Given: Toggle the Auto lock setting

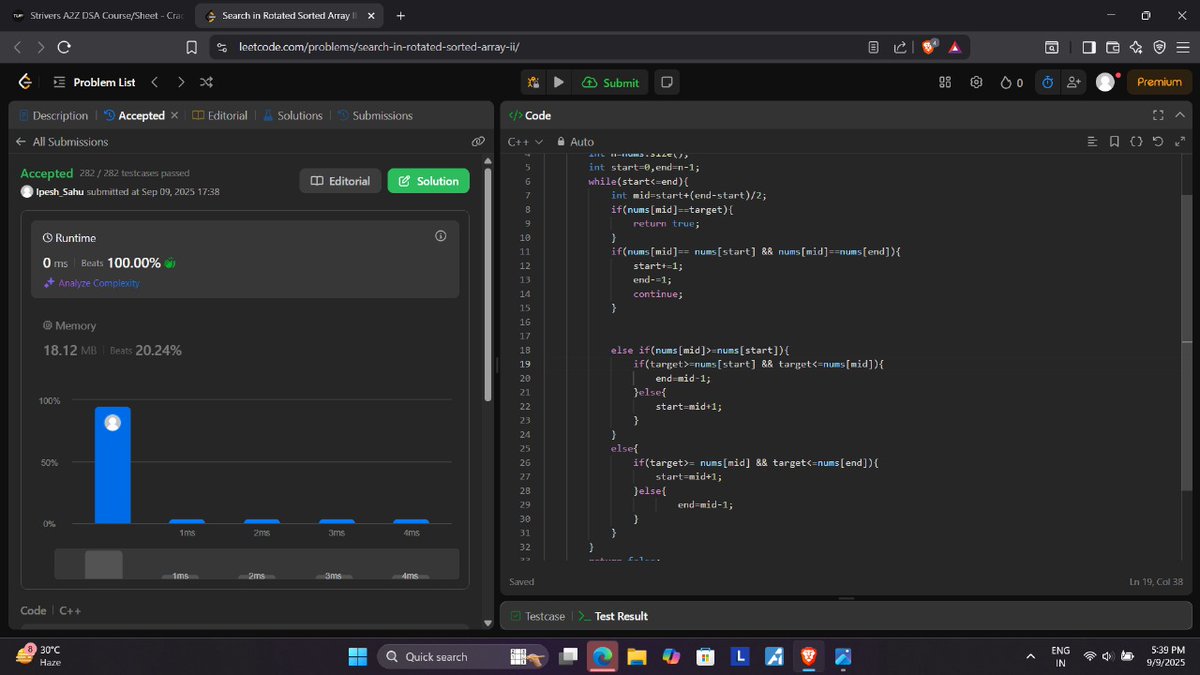Looking at the screenshot, I should tap(575, 142).
